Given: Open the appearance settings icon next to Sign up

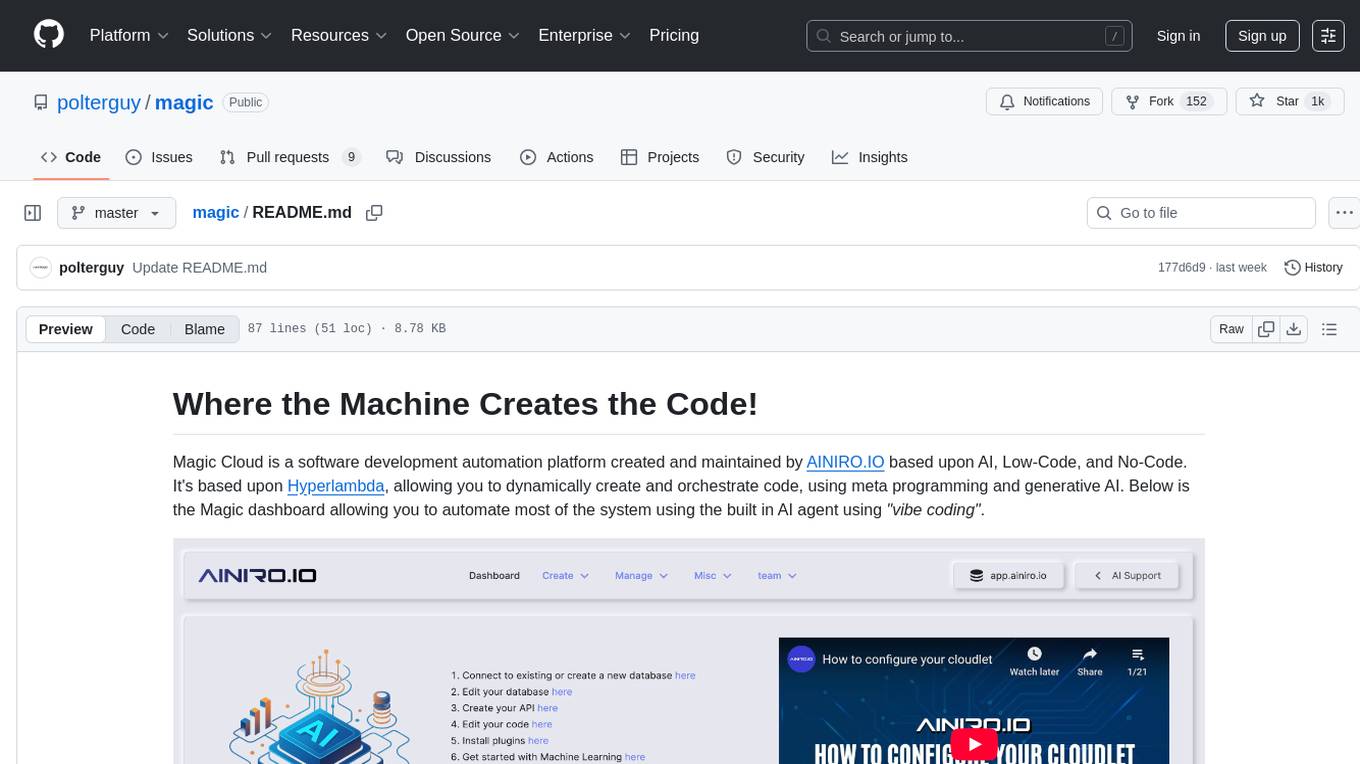Looking at the screenshot, I should pyautogui.click(x=1328, y=36).
